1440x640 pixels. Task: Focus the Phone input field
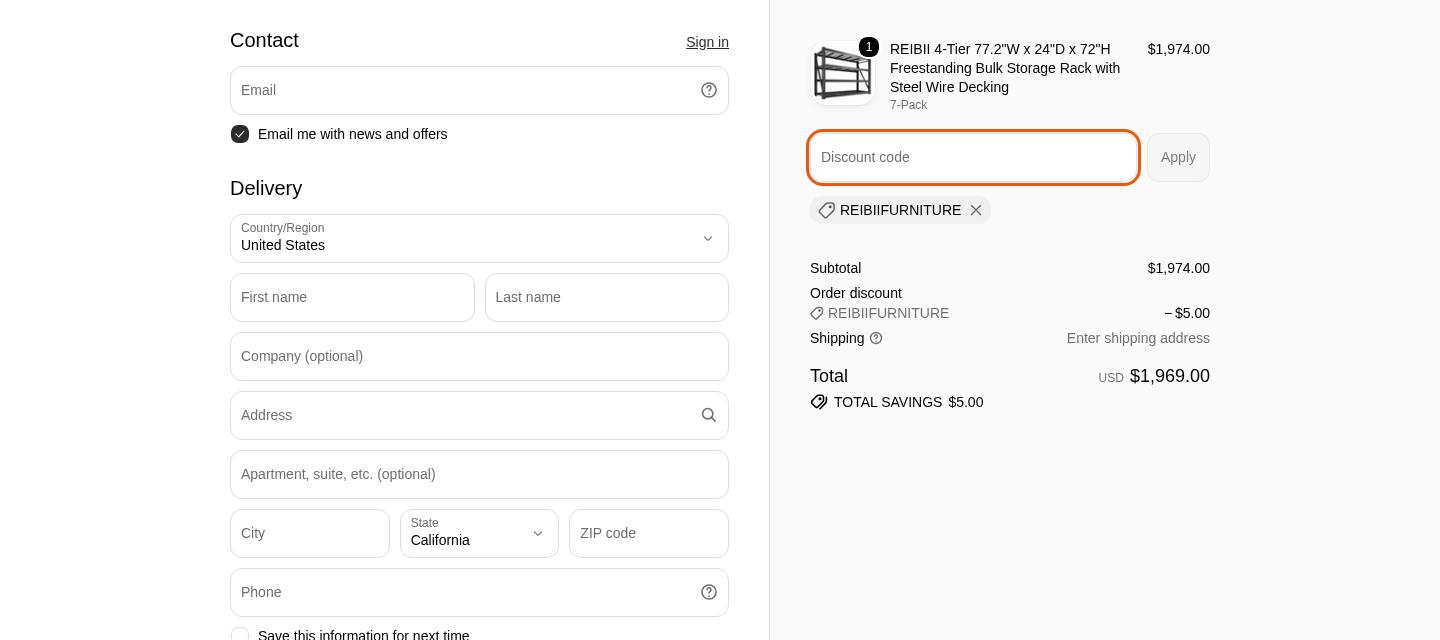pos(479,592)
